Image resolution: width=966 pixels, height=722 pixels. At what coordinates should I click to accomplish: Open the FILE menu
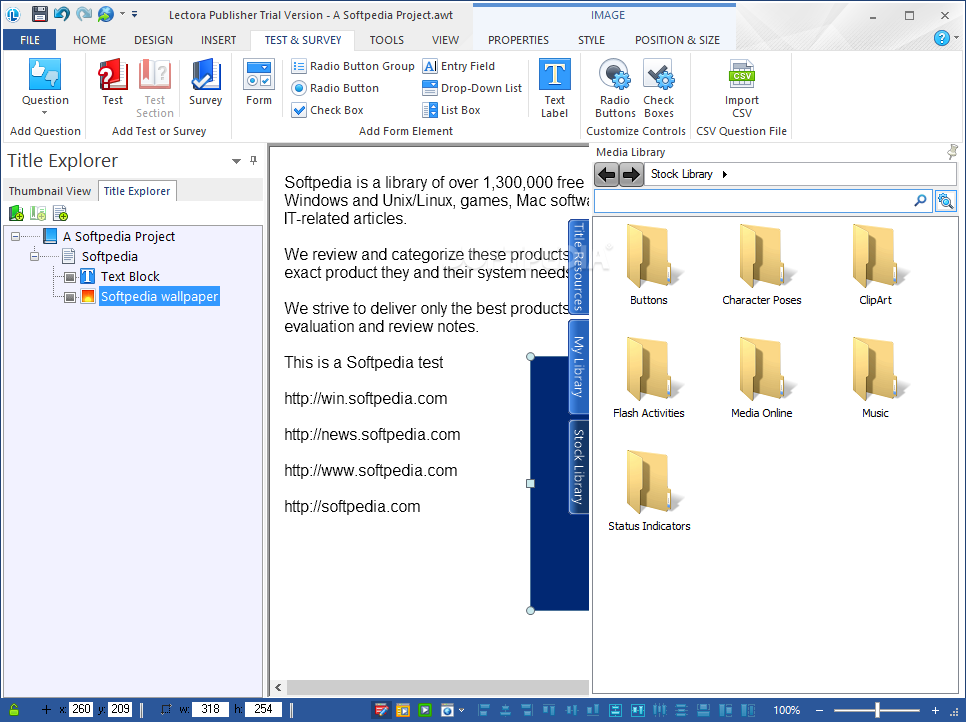coord(30,40)
